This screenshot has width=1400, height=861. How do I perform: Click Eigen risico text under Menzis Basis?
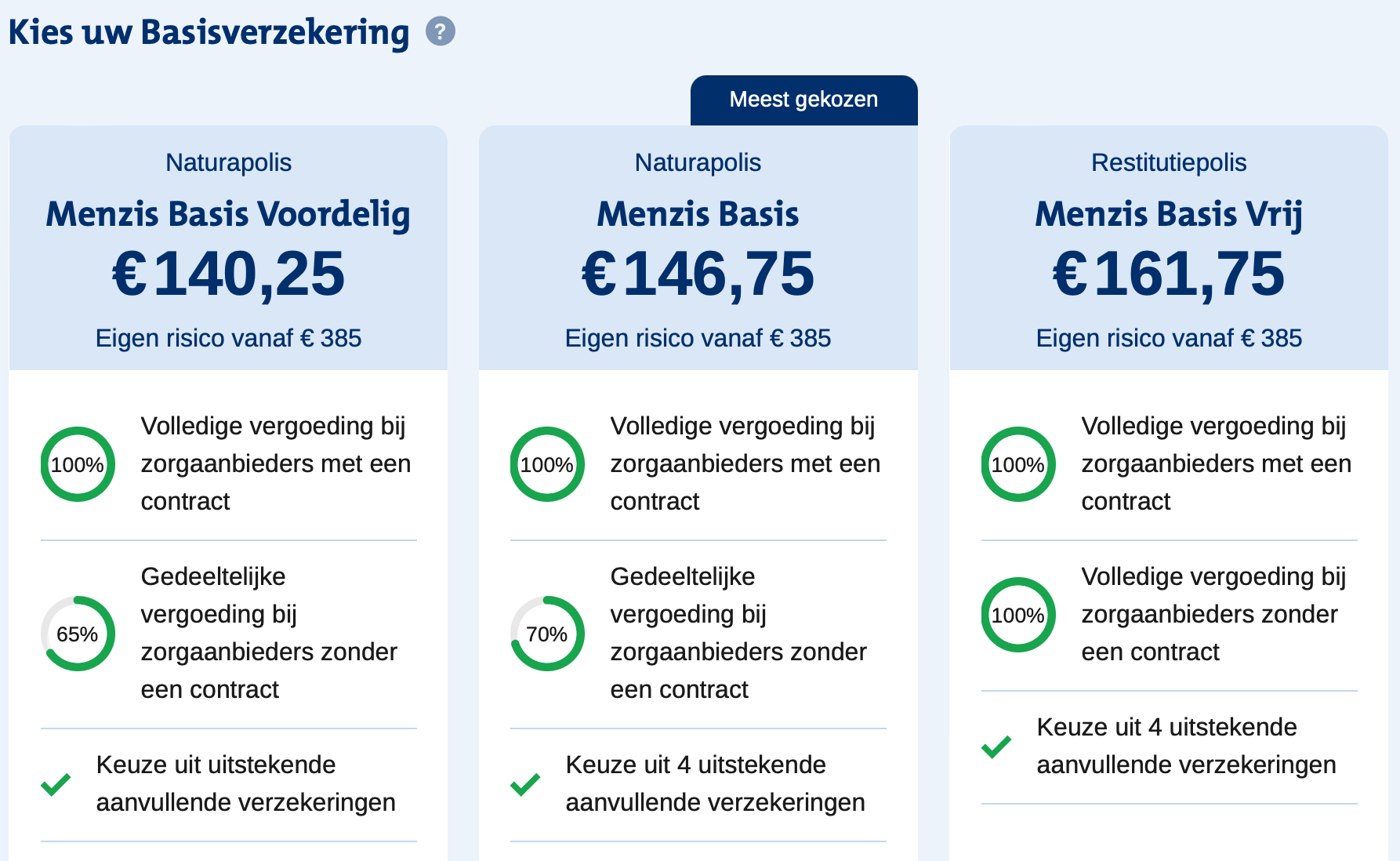pos(698,338)
